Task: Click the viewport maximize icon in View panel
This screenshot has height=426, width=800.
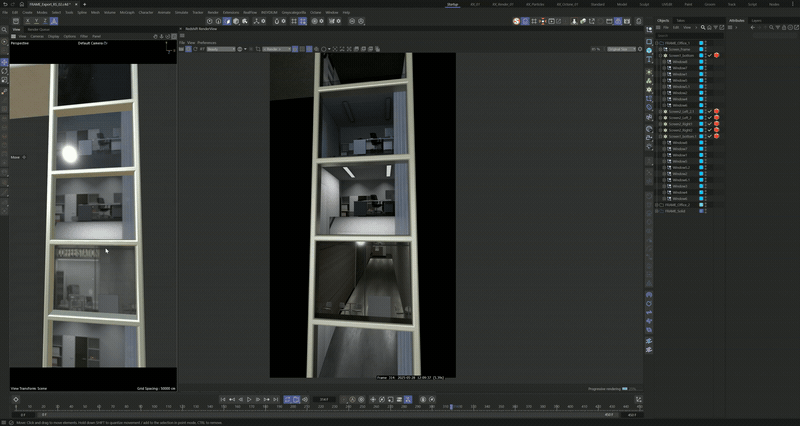Action: 173,36
